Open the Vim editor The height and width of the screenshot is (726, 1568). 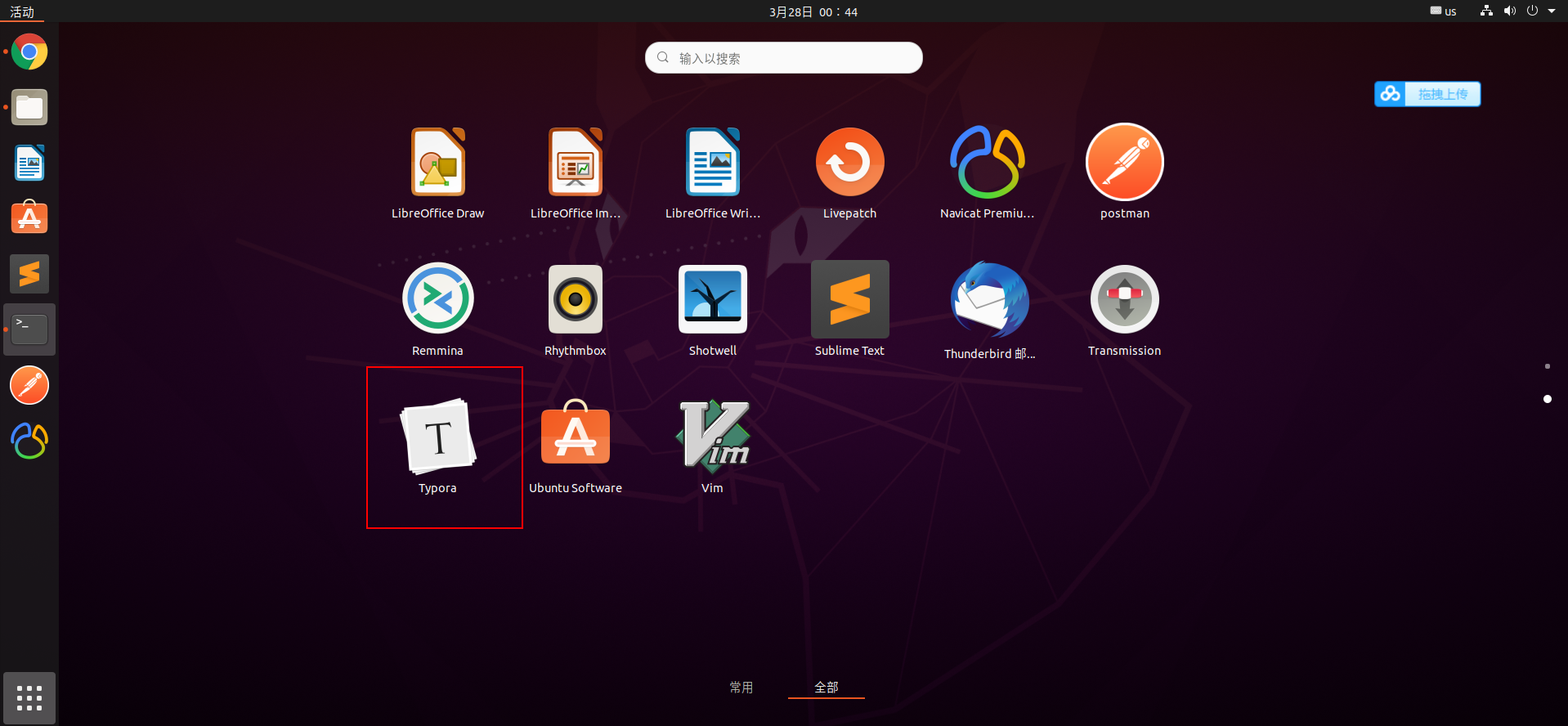click(x=713, y=447)
